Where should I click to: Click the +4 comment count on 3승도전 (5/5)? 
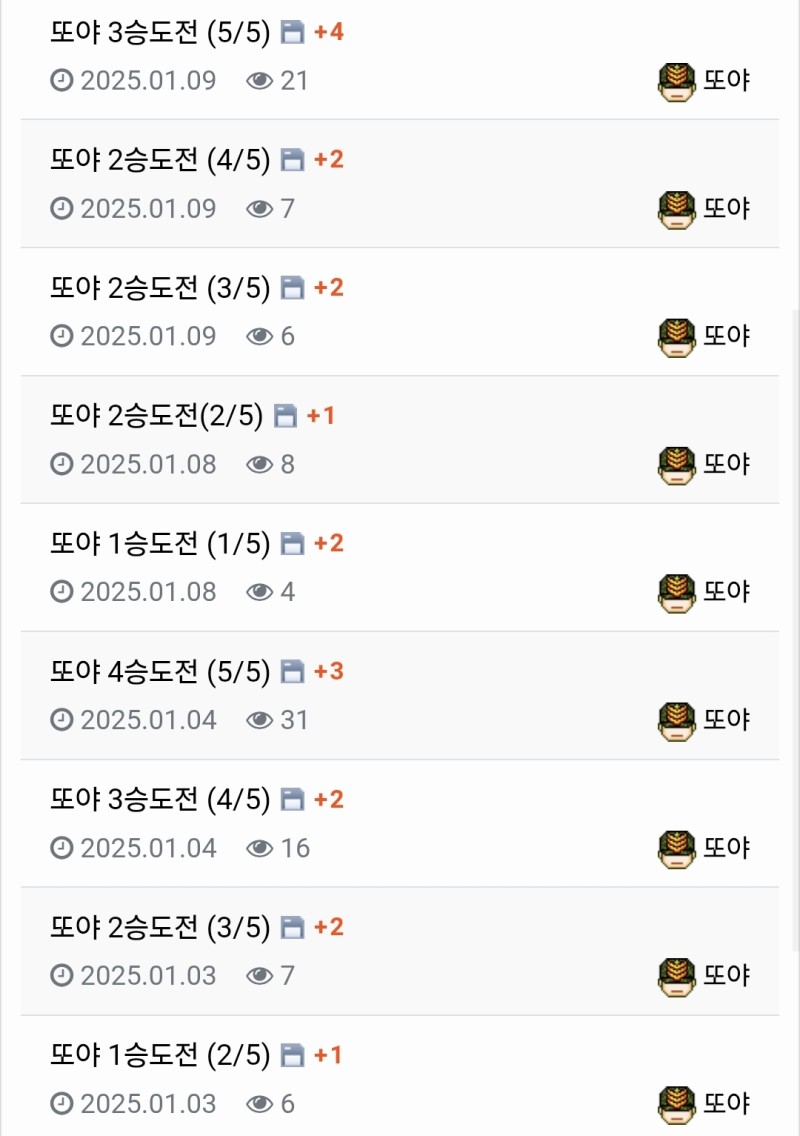[329, 32]
